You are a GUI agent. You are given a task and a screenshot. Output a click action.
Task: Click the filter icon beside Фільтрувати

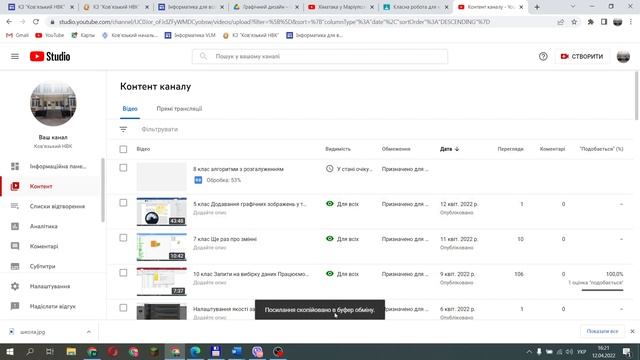(123, 129)
